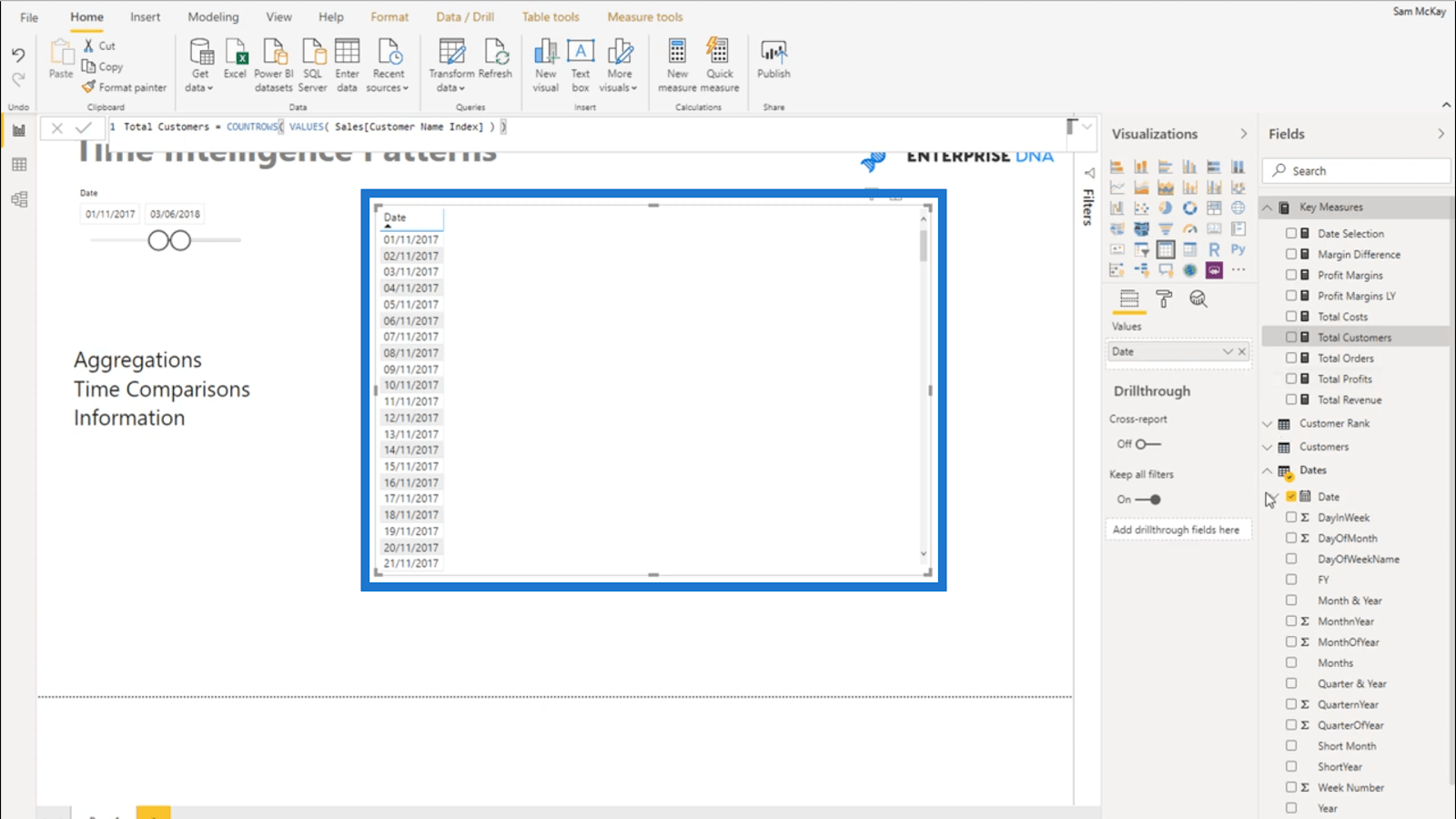The image size is (1456, 819).
Task: Click the Fields Search box
Action: (1356, 171)
